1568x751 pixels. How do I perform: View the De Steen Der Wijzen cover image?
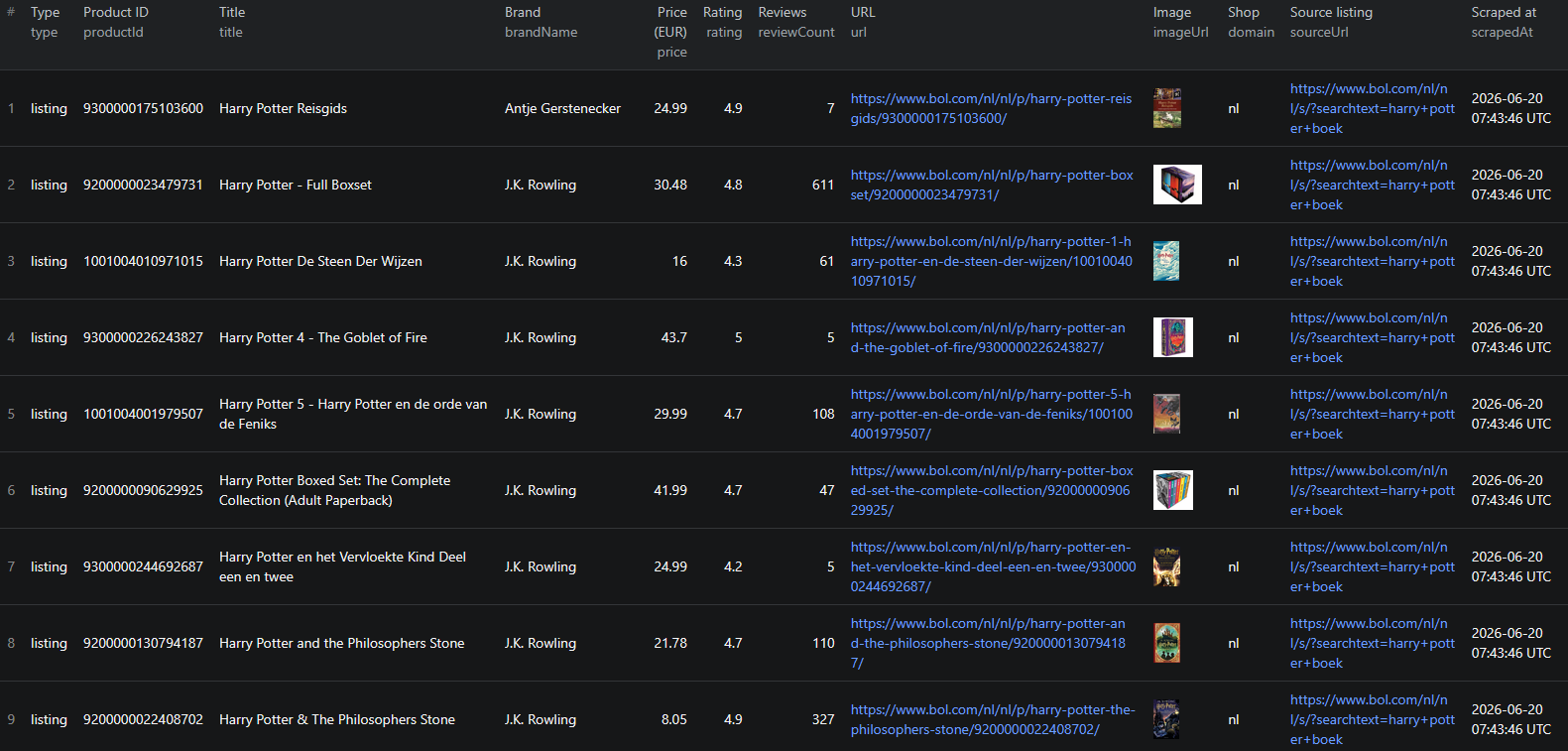[x=1166, y=261]
